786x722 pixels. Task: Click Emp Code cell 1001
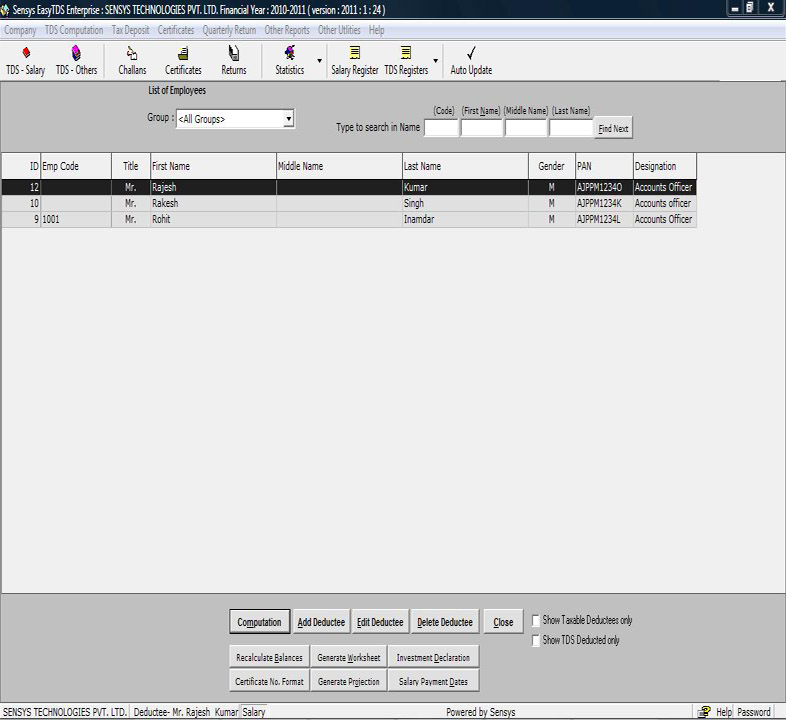tap(76, 219)
